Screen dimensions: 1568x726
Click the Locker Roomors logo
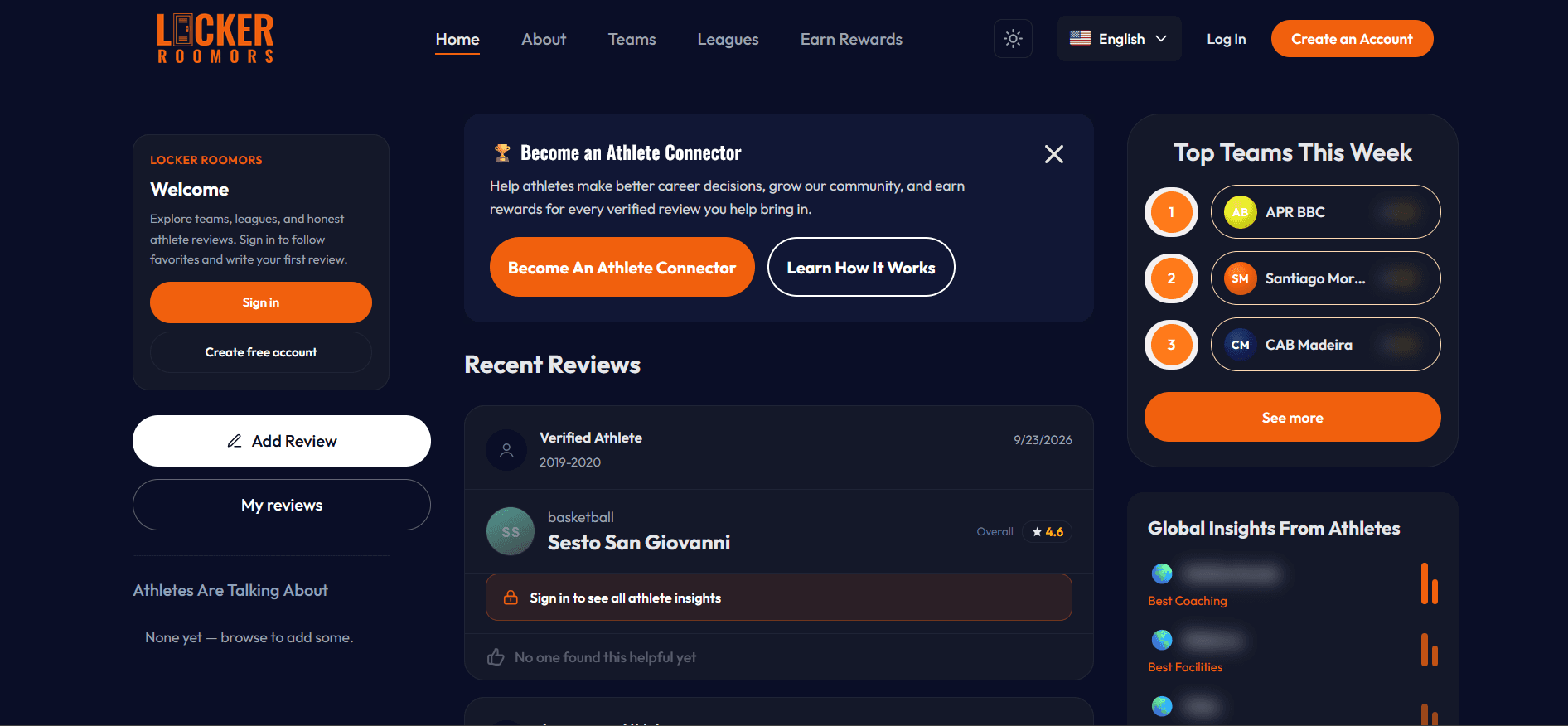click(215, 39)
